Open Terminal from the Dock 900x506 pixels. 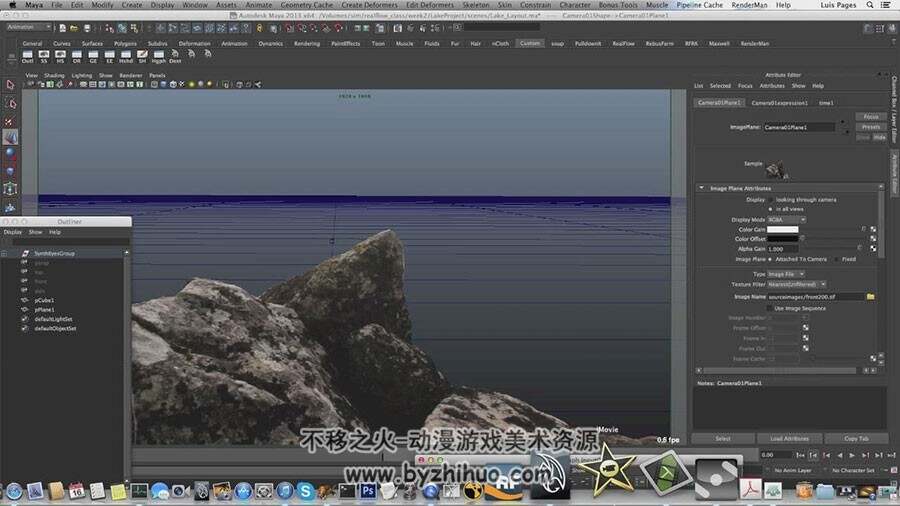[347, 491]
